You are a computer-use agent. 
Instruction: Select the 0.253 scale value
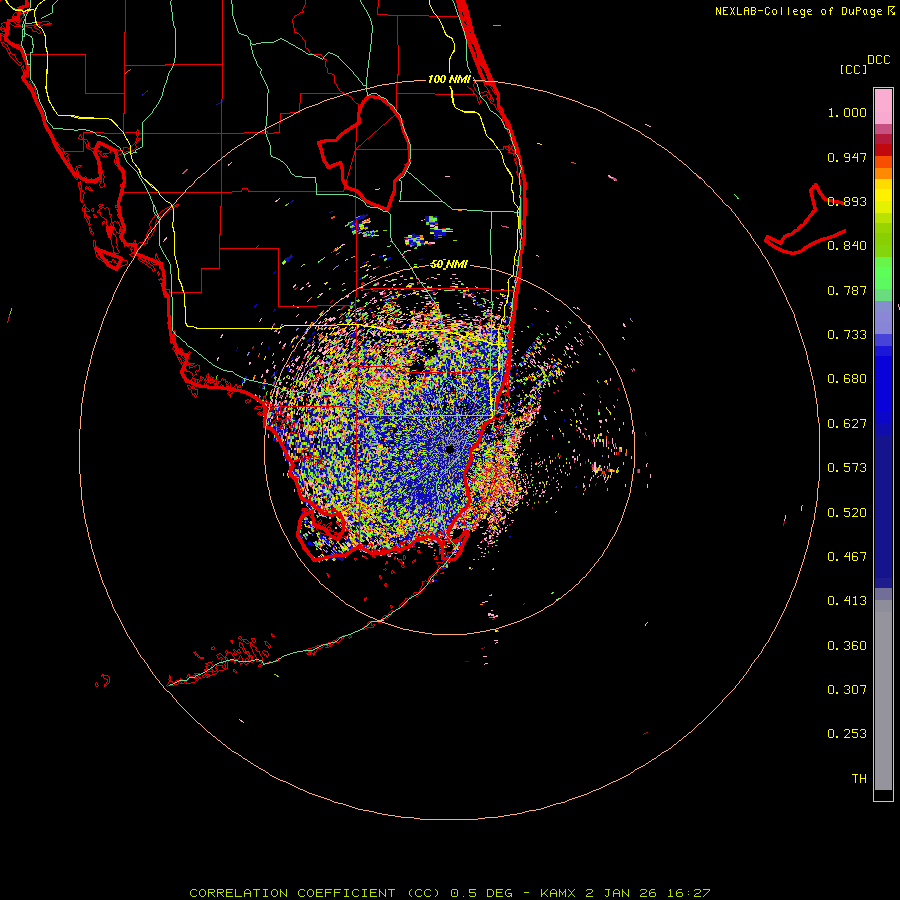pos(847,734)
